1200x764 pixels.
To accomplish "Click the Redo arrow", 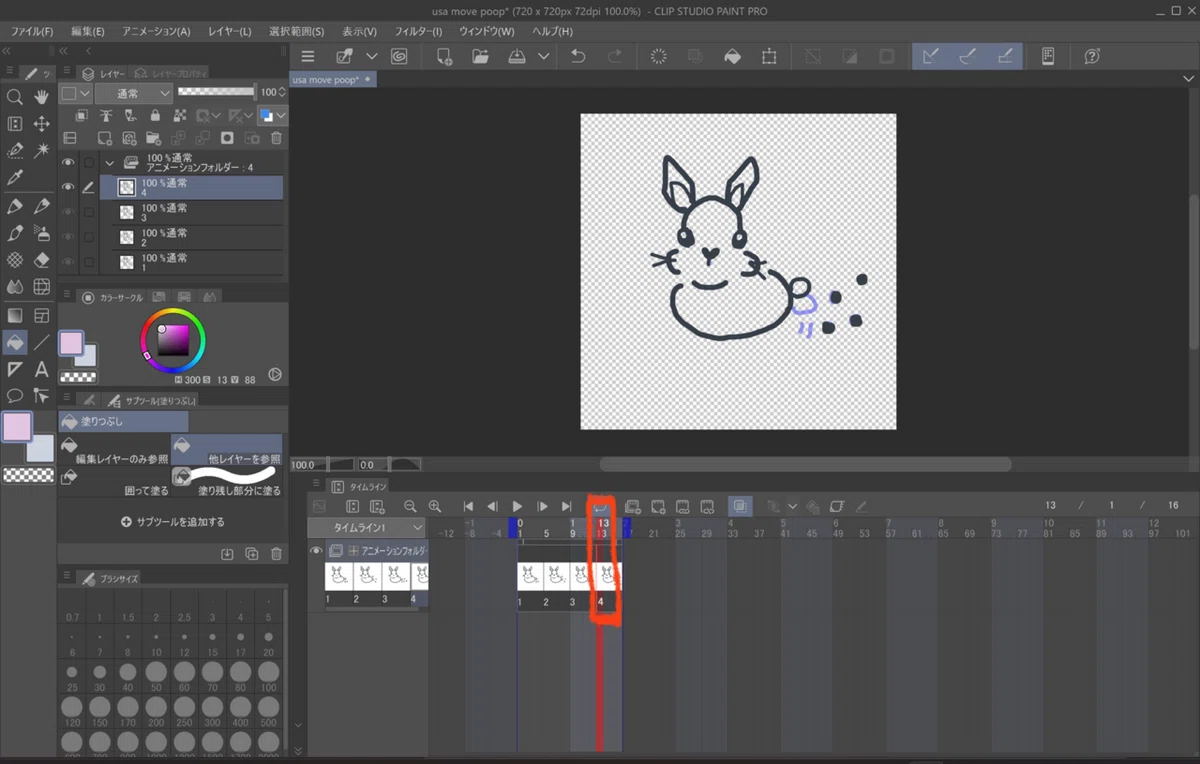I will (614, 57).
